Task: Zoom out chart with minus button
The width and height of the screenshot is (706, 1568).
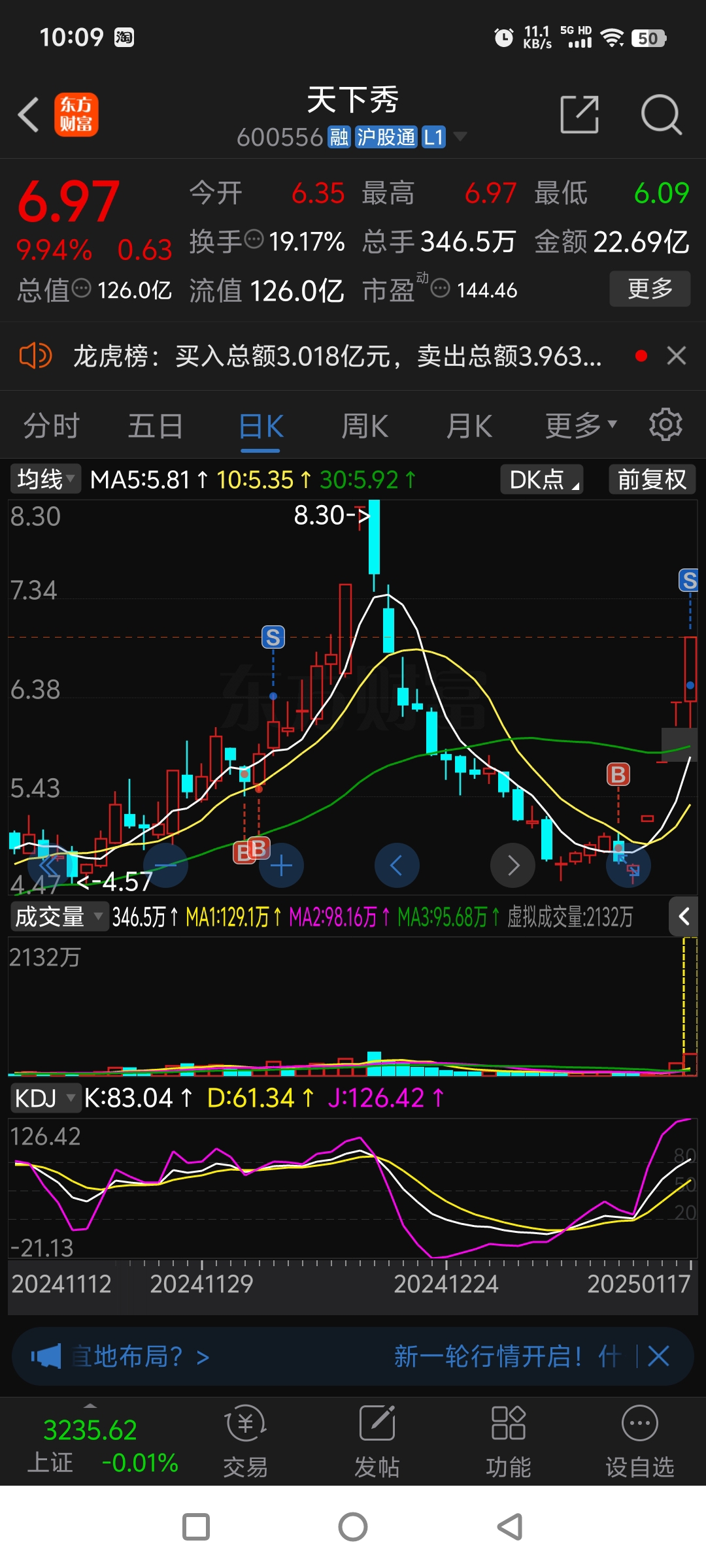Action: coord(166,866)
